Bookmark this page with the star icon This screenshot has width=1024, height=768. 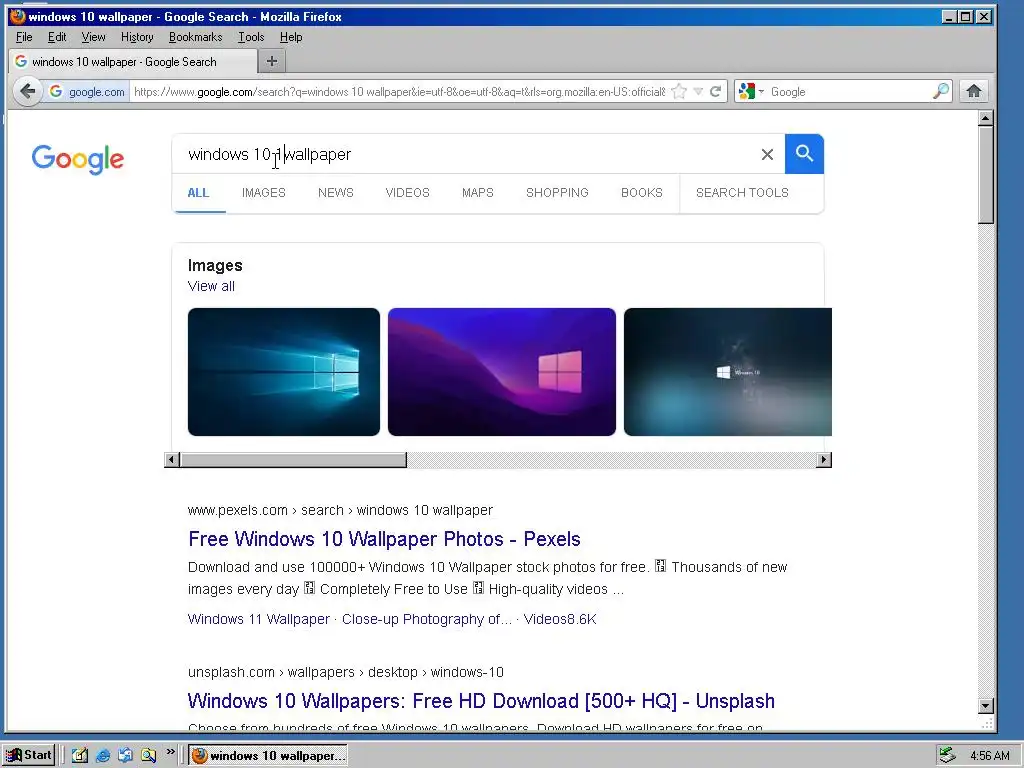(679, 91)
